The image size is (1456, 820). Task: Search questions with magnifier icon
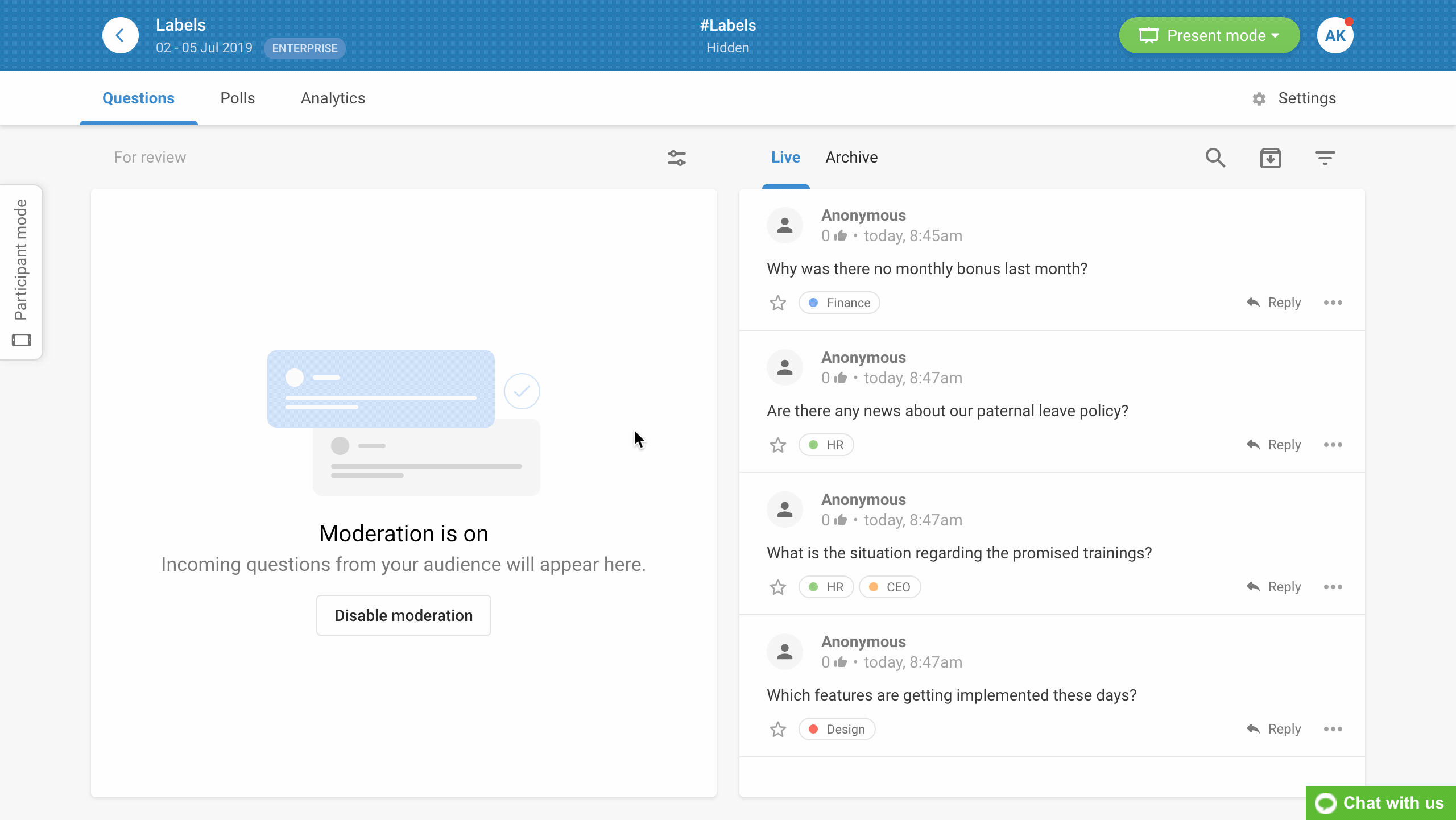pos(1215,158)
